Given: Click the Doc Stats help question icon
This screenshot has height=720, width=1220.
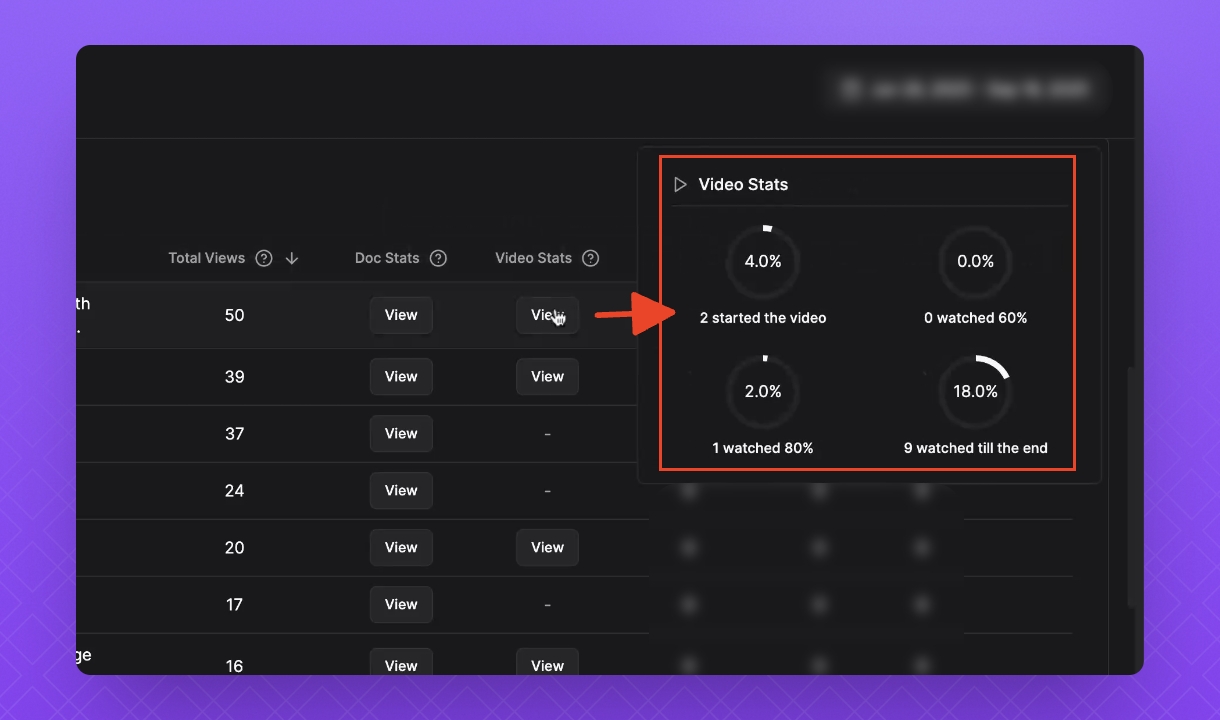Looking at the screenshot, I should point(438,258).
